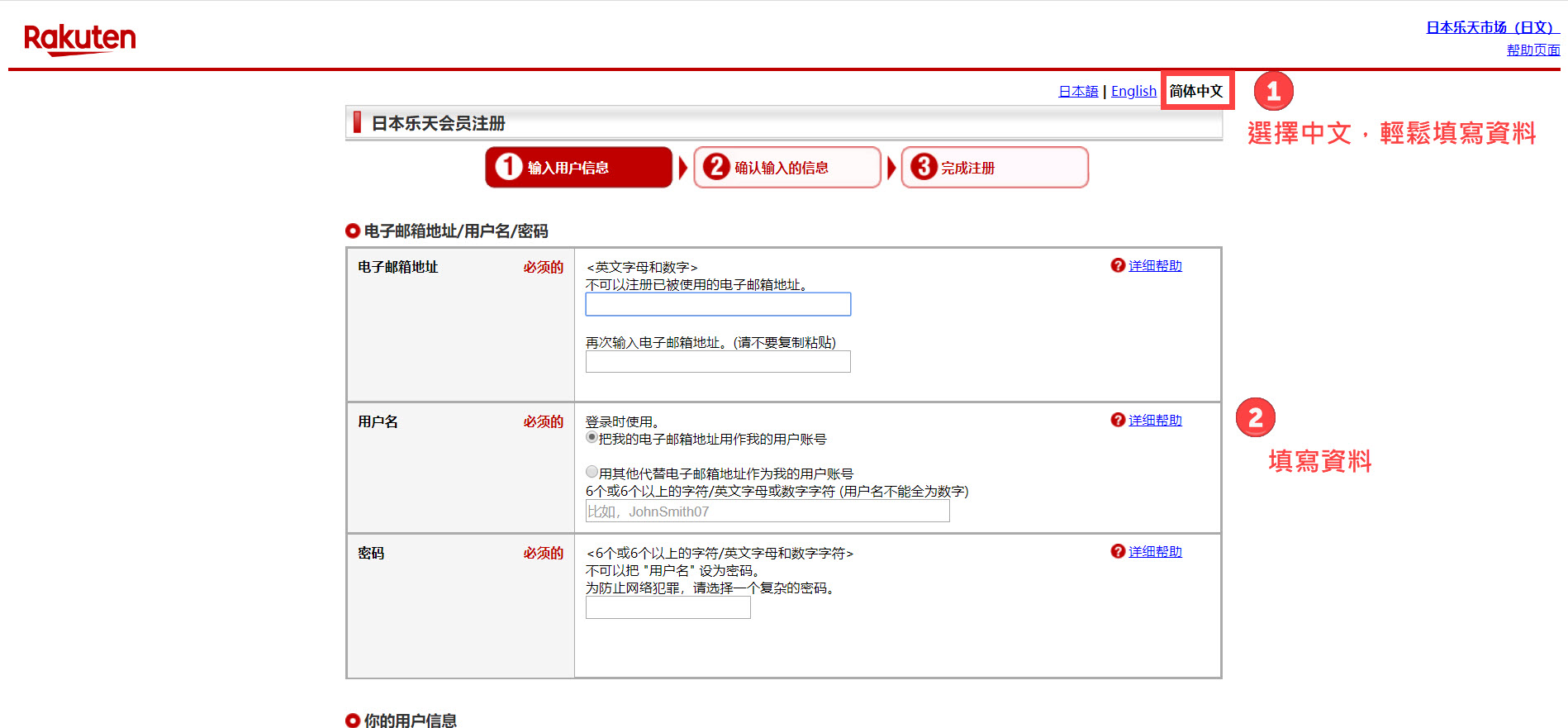Click help question icon in password row
The height and width of the screenshot is (728, 1568).
[x=1118, y=551]
